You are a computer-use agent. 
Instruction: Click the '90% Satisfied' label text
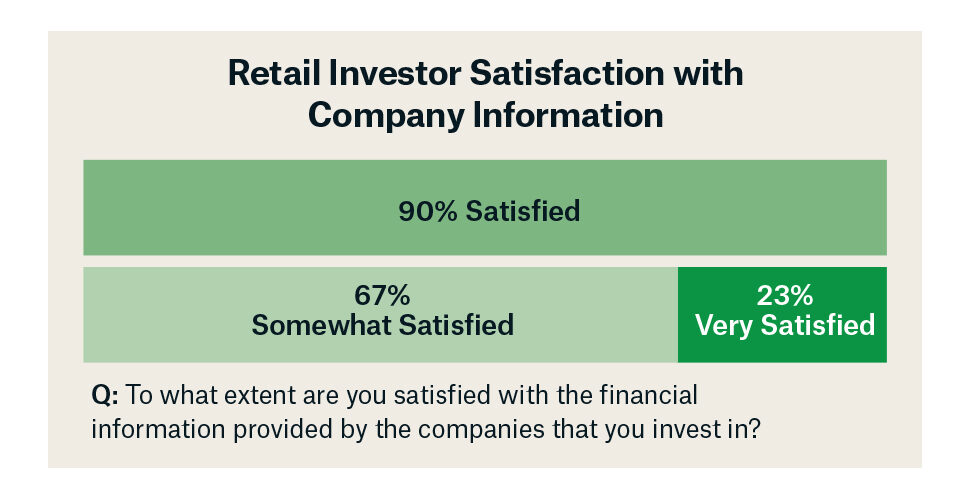[489, 211]
